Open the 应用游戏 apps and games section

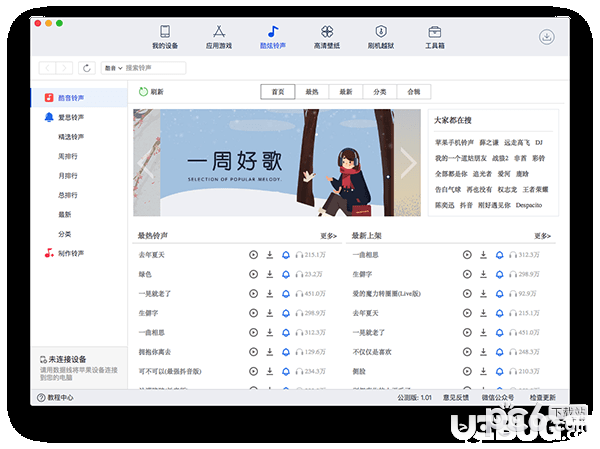coord(219,37)
